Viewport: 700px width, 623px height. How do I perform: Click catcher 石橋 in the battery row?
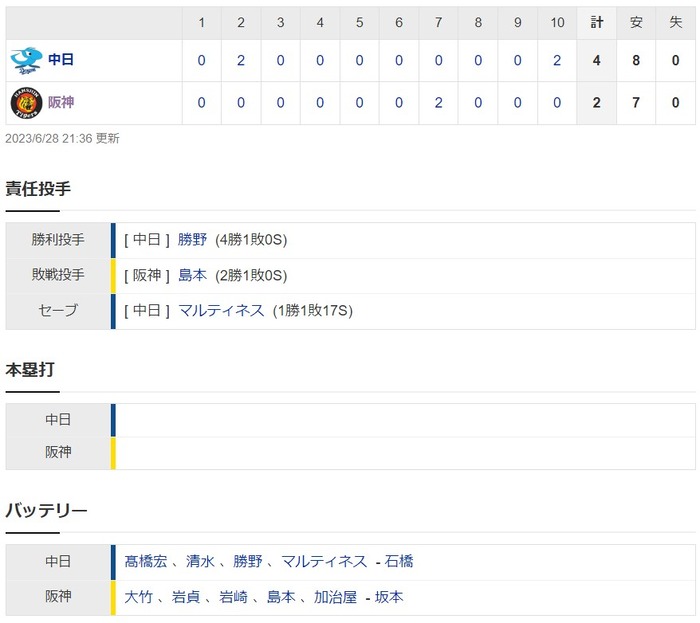pyautogui.click(x=399, y=562)
